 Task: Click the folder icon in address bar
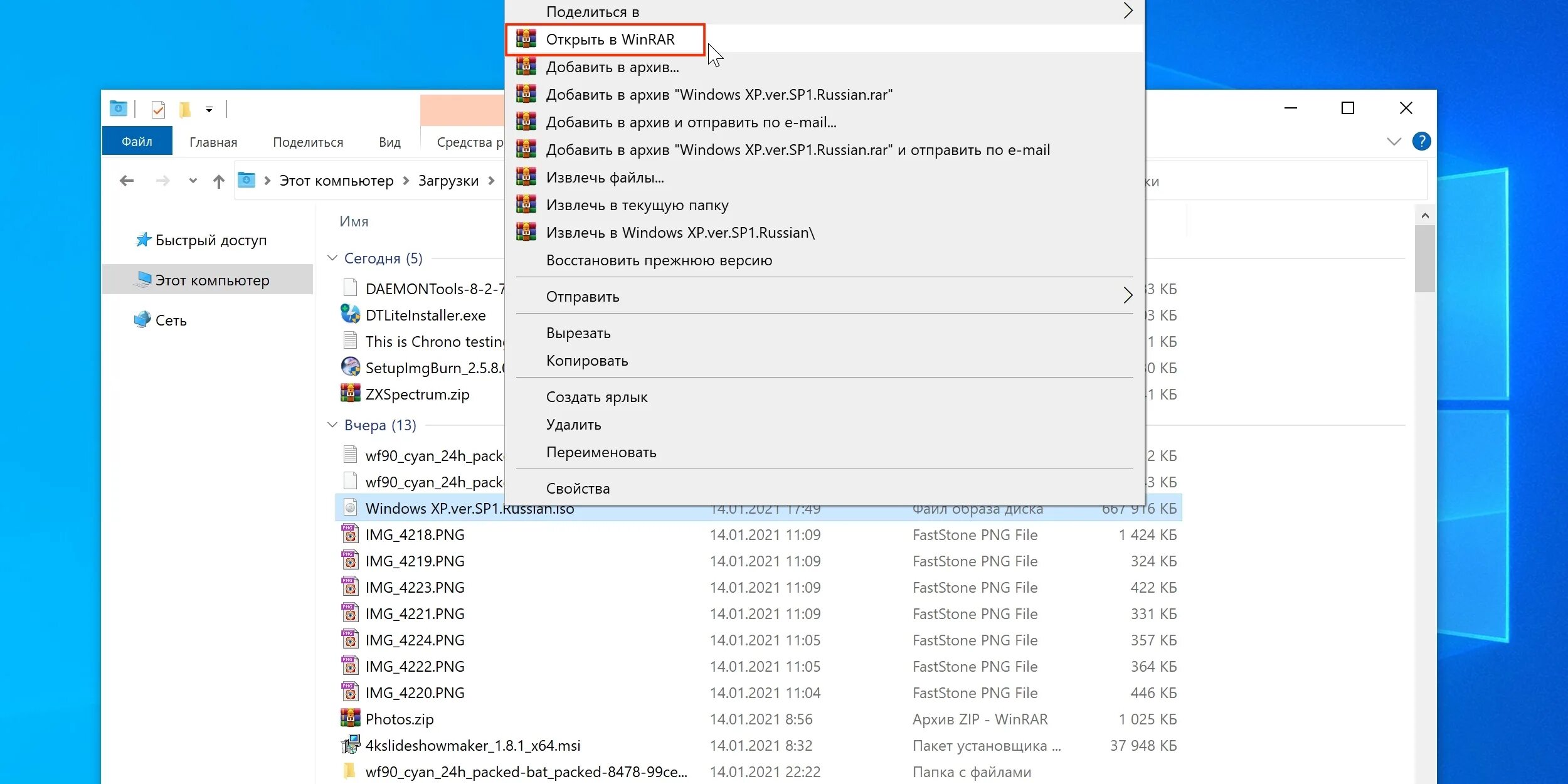coord(246,181)
